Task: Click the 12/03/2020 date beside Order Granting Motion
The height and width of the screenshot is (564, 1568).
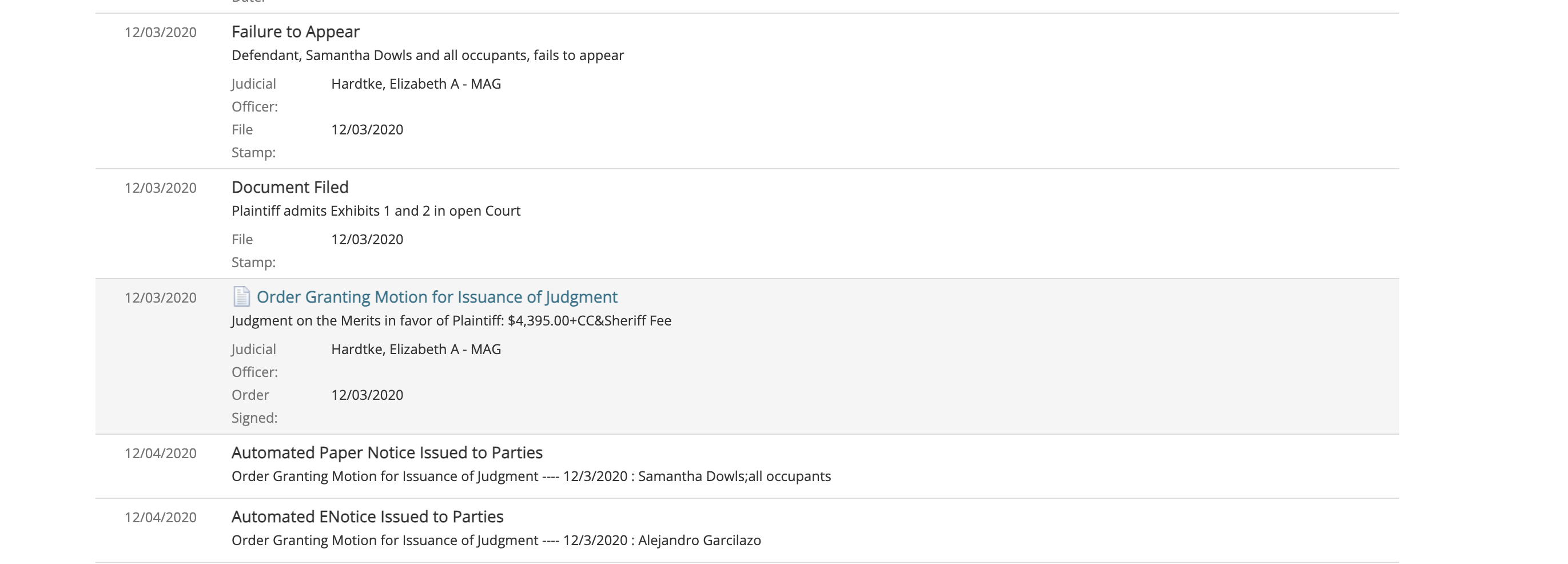Action: (x=161, y=298)
